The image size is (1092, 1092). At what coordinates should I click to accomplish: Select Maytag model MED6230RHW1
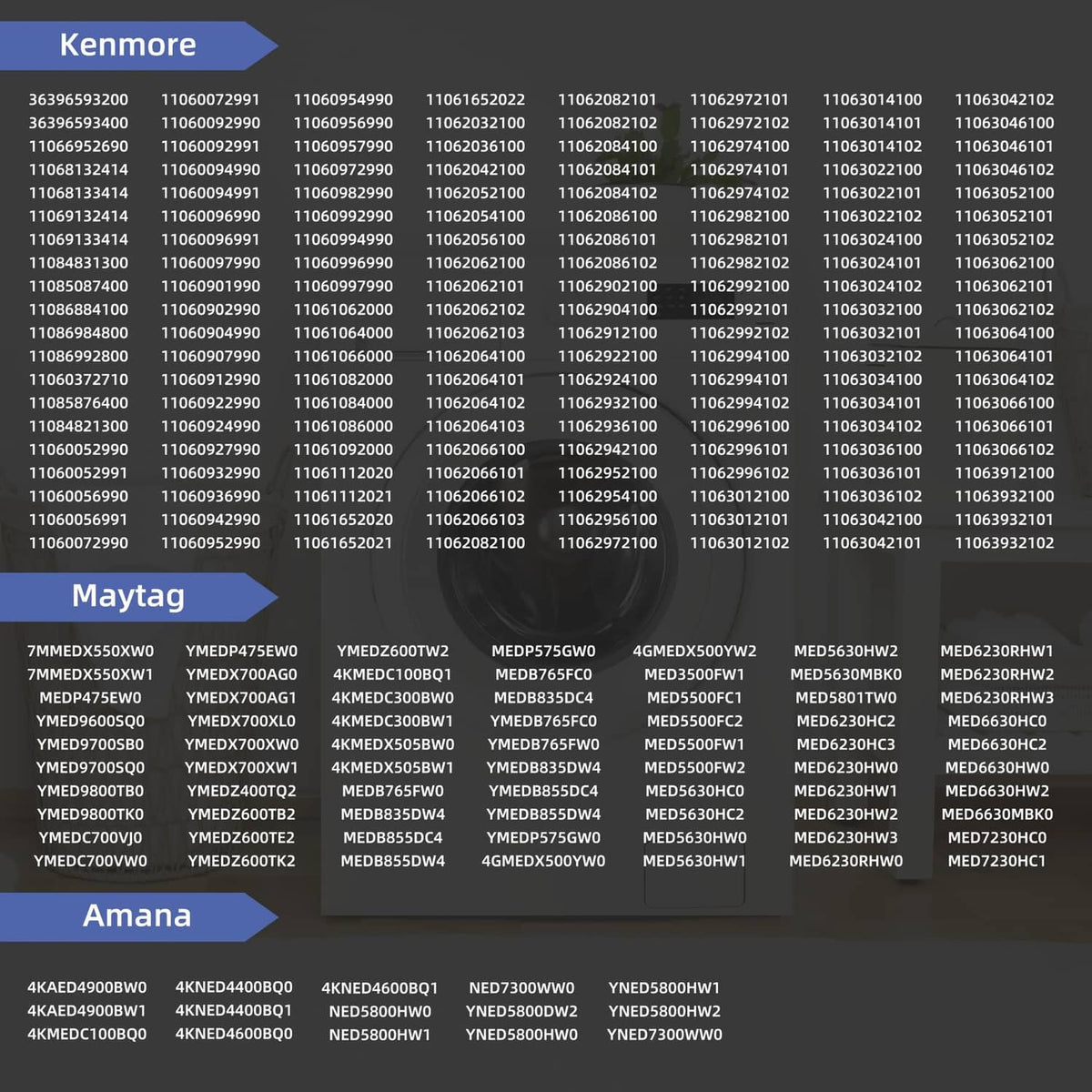[x=996, y=651]
